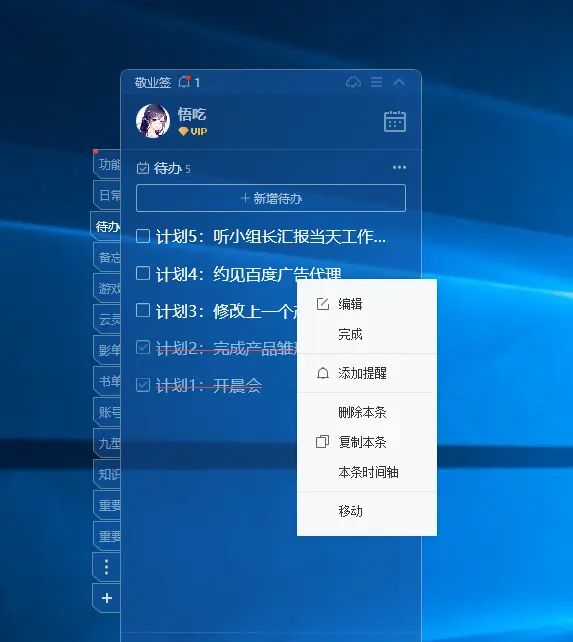This screenshot has height=642, width=573.
Task: Click the 计划5 todo text
Action: pyautogui.click(x=271, y=236)
